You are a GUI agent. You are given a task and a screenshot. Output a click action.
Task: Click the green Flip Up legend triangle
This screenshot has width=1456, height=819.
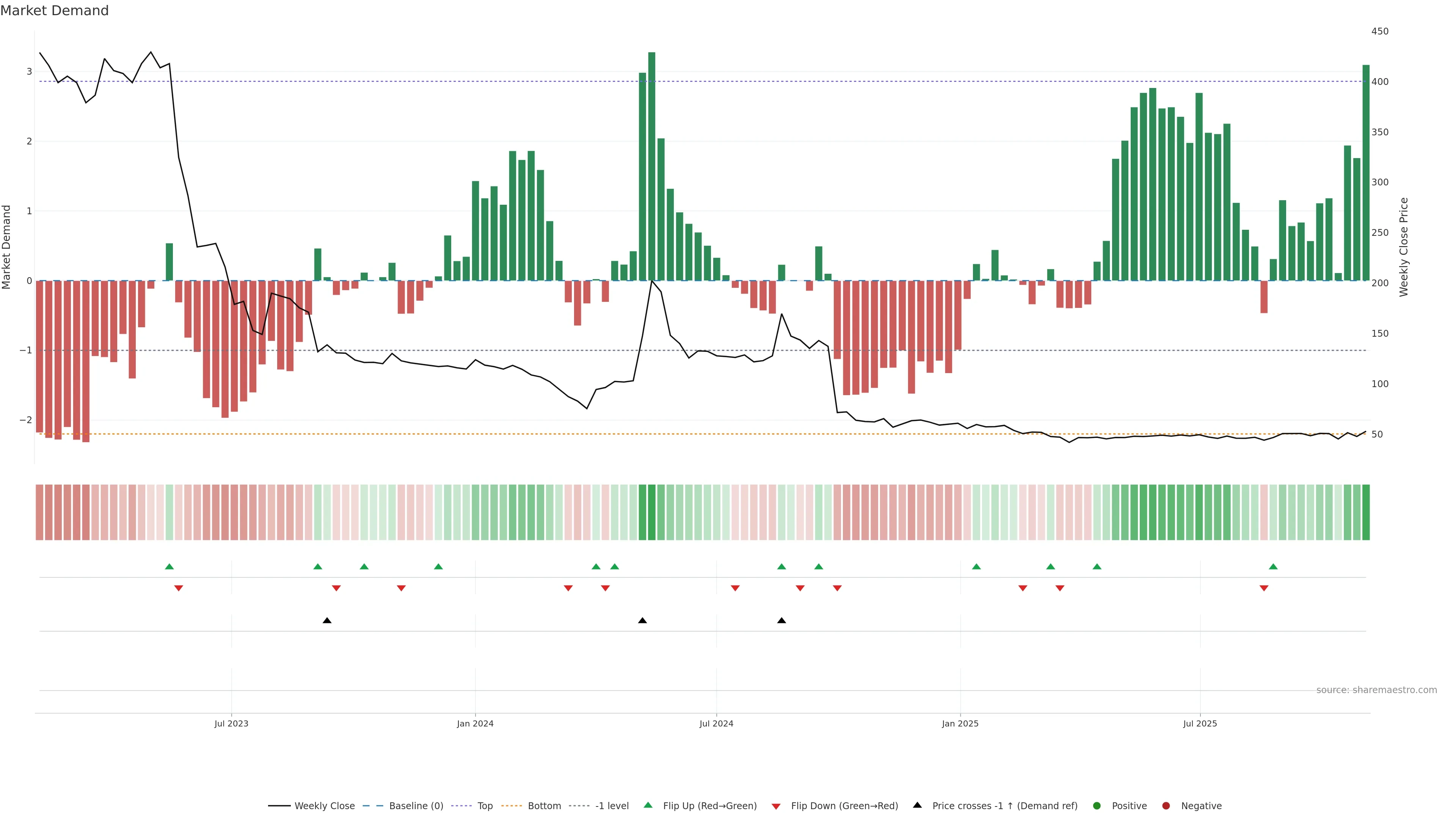pos(648,805)
